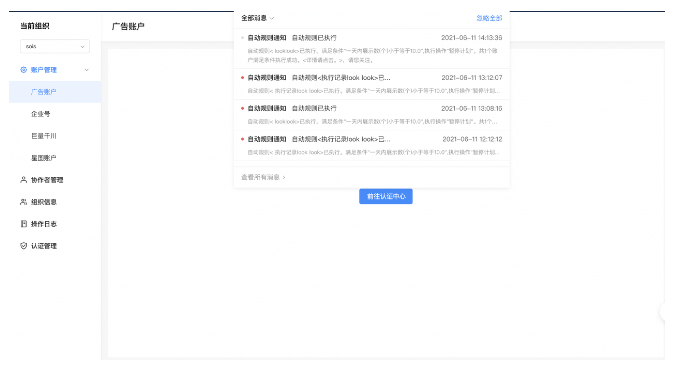Click the 广告账户 page title
Image resolution: width=681 pixels, height=370 pixels.
pyautogui.click(x=128, y=26)
